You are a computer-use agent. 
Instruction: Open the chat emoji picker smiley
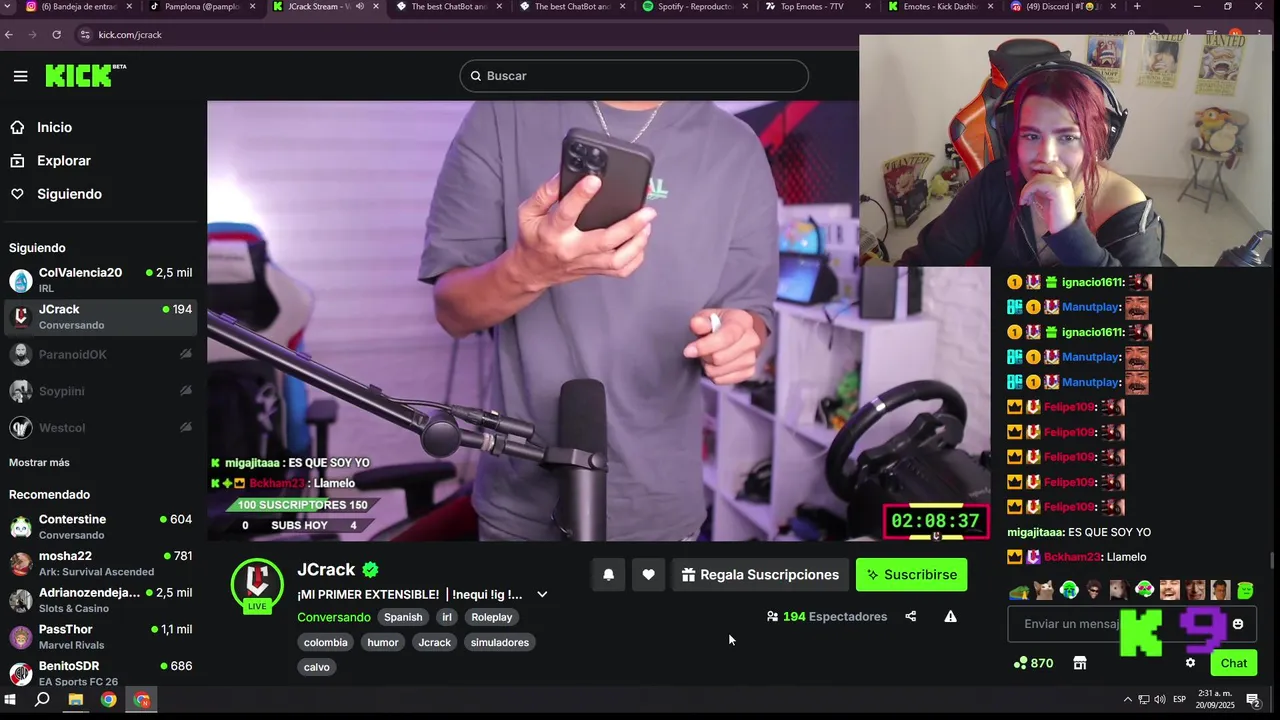(x=1238, y=624)
